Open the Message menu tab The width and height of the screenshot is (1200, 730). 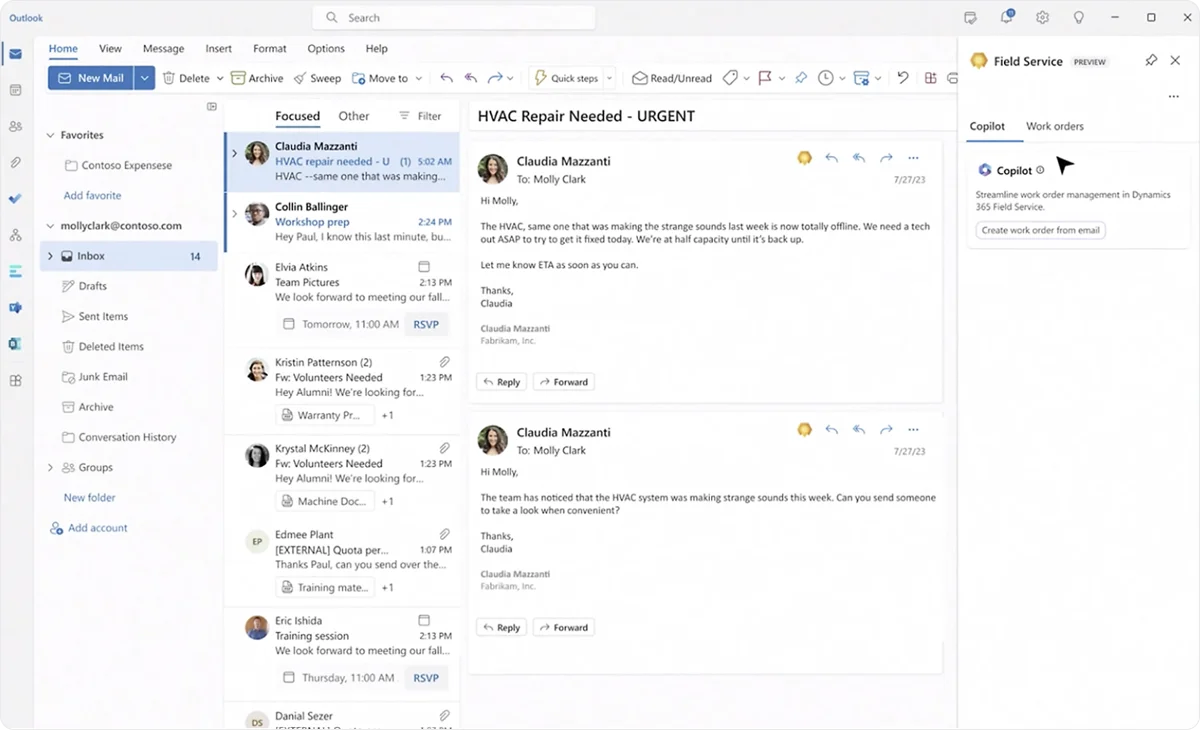pos(163,48)
